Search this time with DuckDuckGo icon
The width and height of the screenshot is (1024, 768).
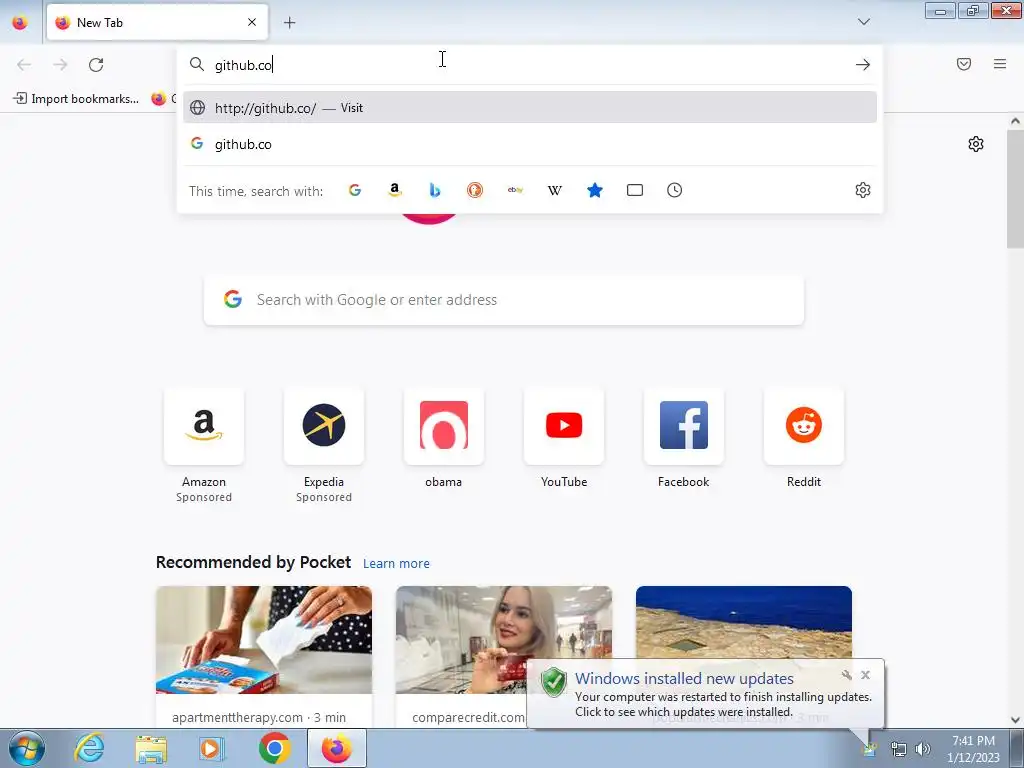pos(475,190)
